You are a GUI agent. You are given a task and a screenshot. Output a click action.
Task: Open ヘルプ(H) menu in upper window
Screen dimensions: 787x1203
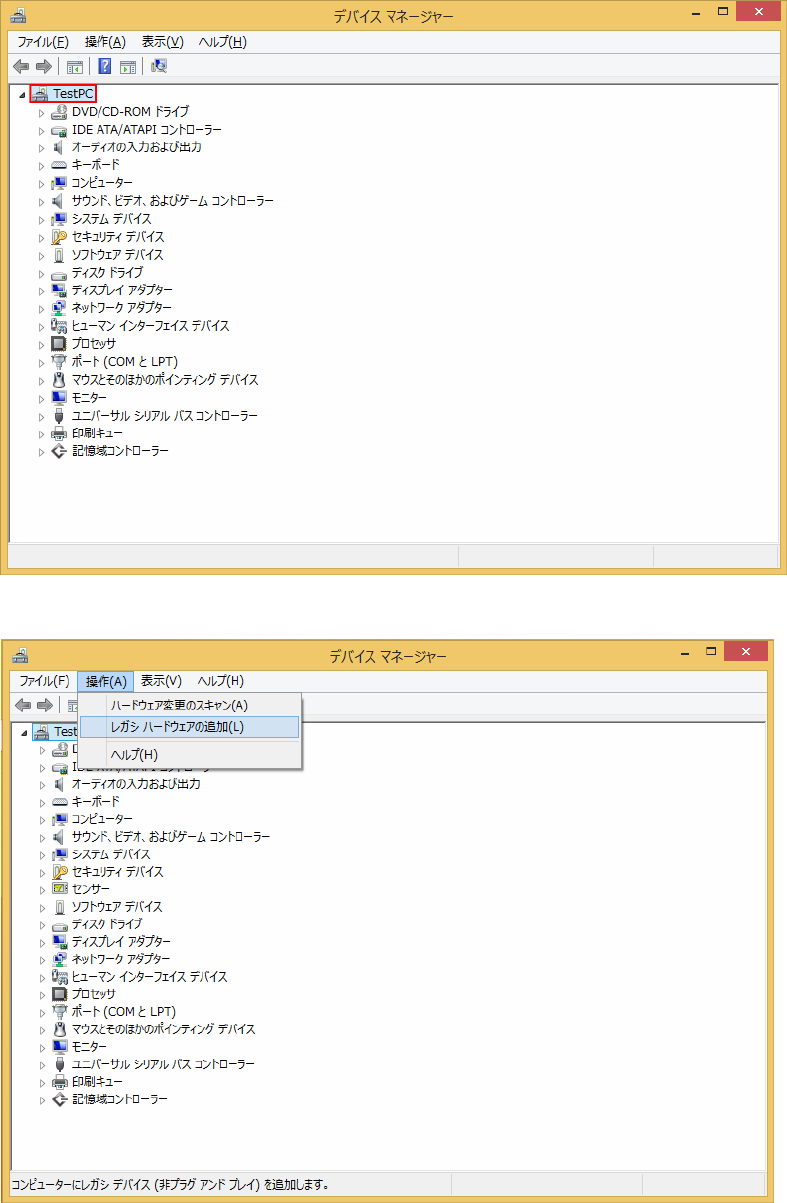(x=223, y=42)
